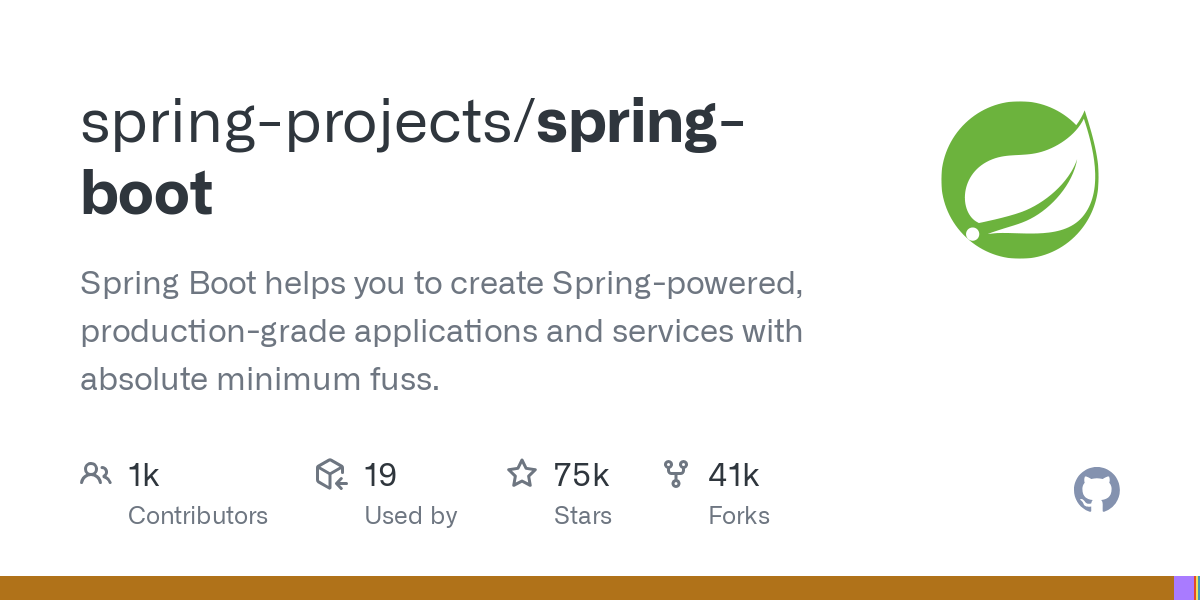Click the Used by label
The width and height of the screenshot is (1200, 600).
[410, 516]
